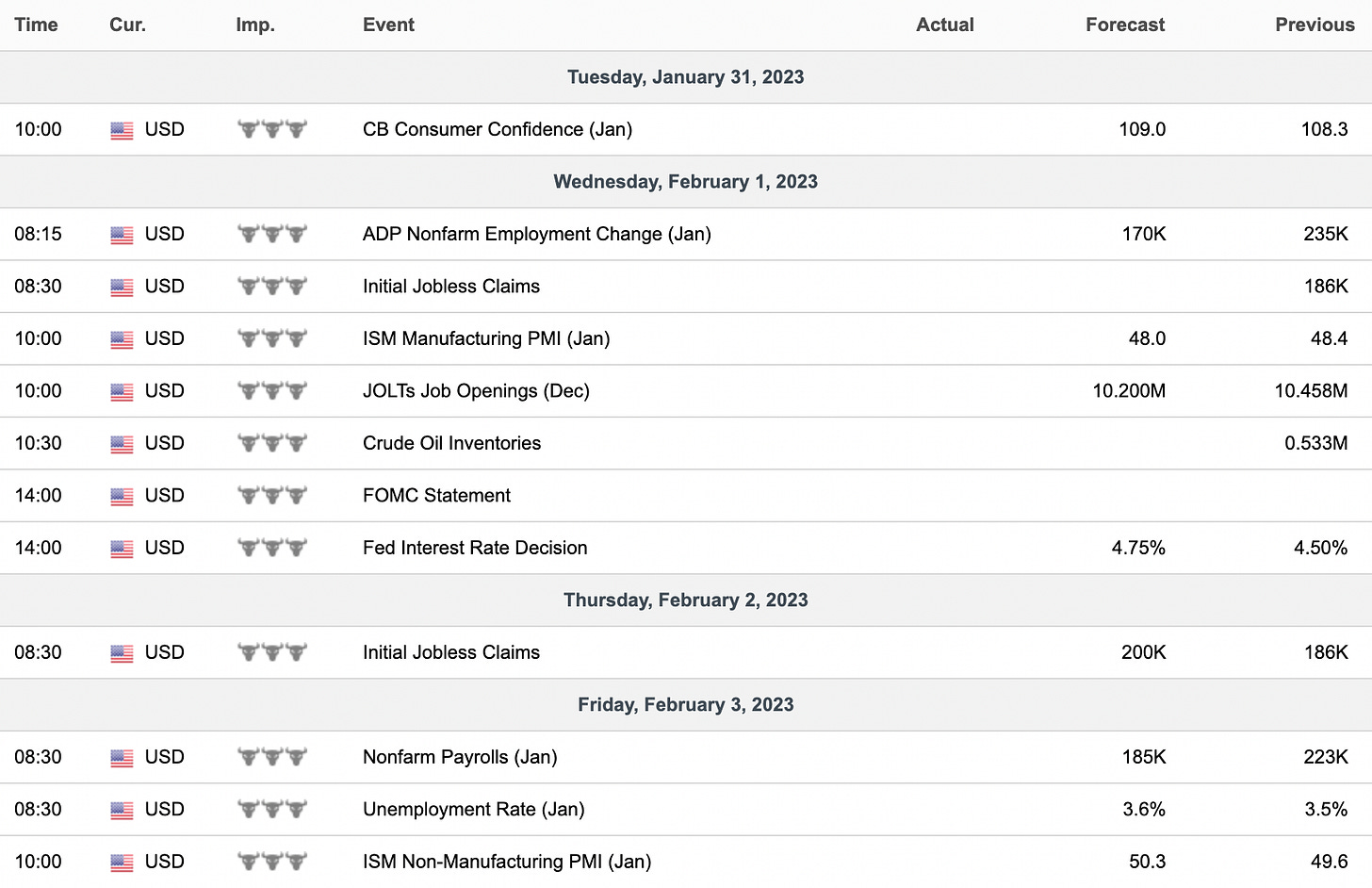Click importance bull icons for JOLTs Job Openings
The width and height of the screenshot is (1372, 888).
coord(272,390)
